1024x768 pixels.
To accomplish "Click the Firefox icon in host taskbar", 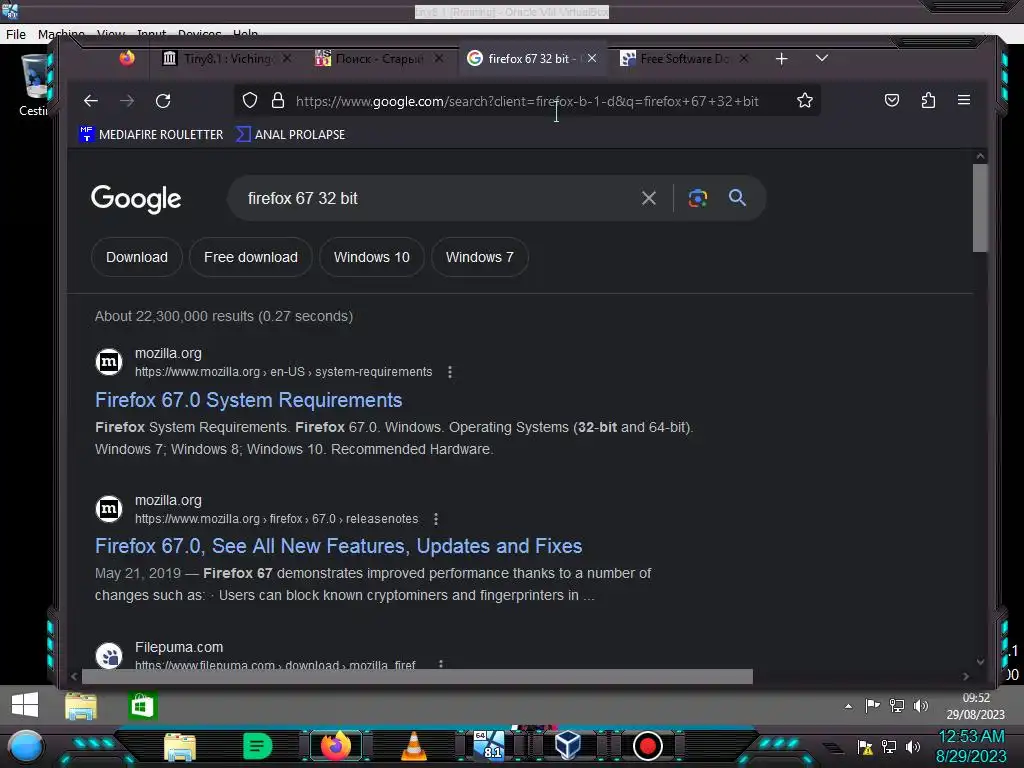I will pos(336,746).
